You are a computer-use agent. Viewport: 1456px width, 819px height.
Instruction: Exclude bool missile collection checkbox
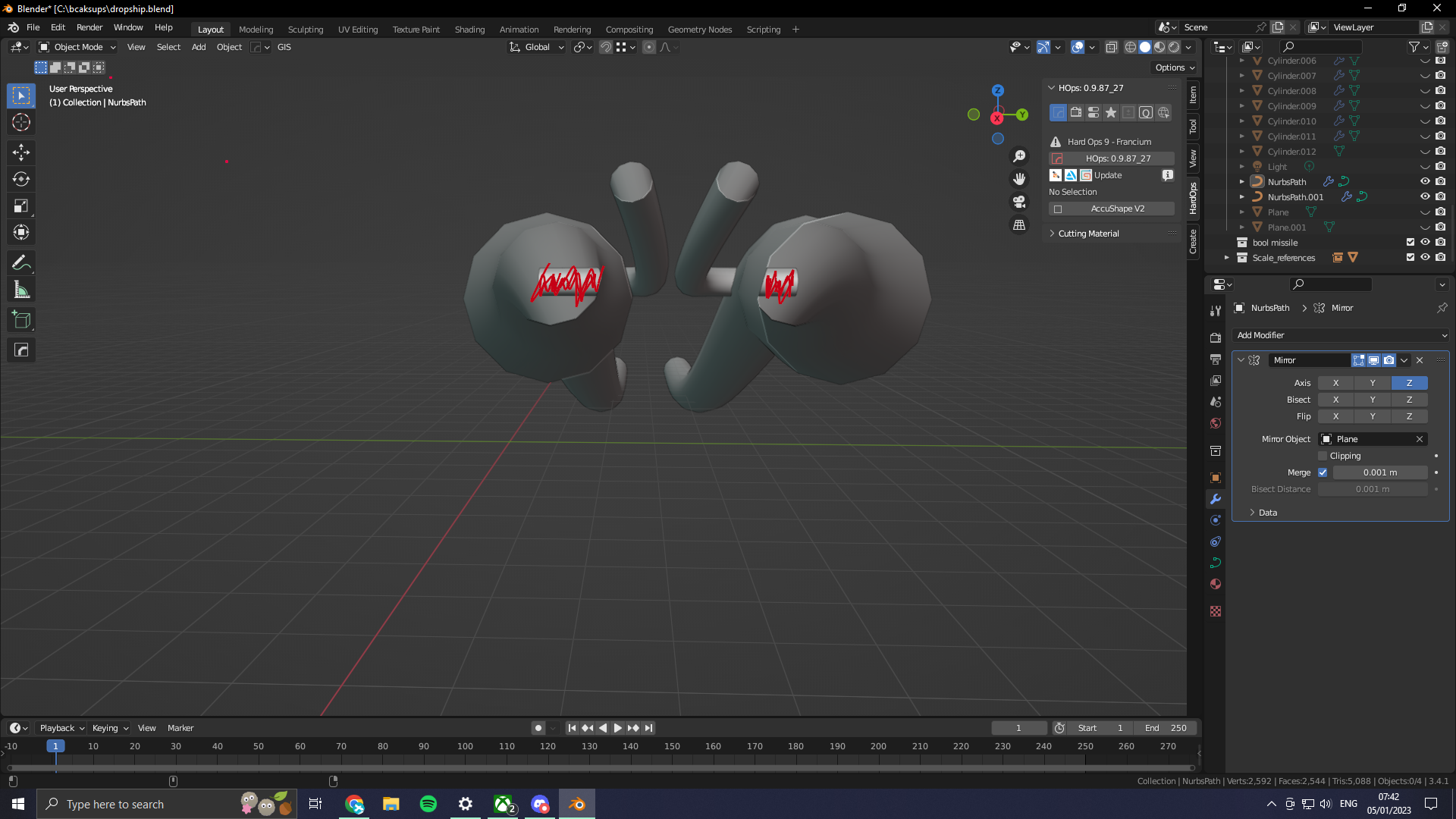point(1410,243)
